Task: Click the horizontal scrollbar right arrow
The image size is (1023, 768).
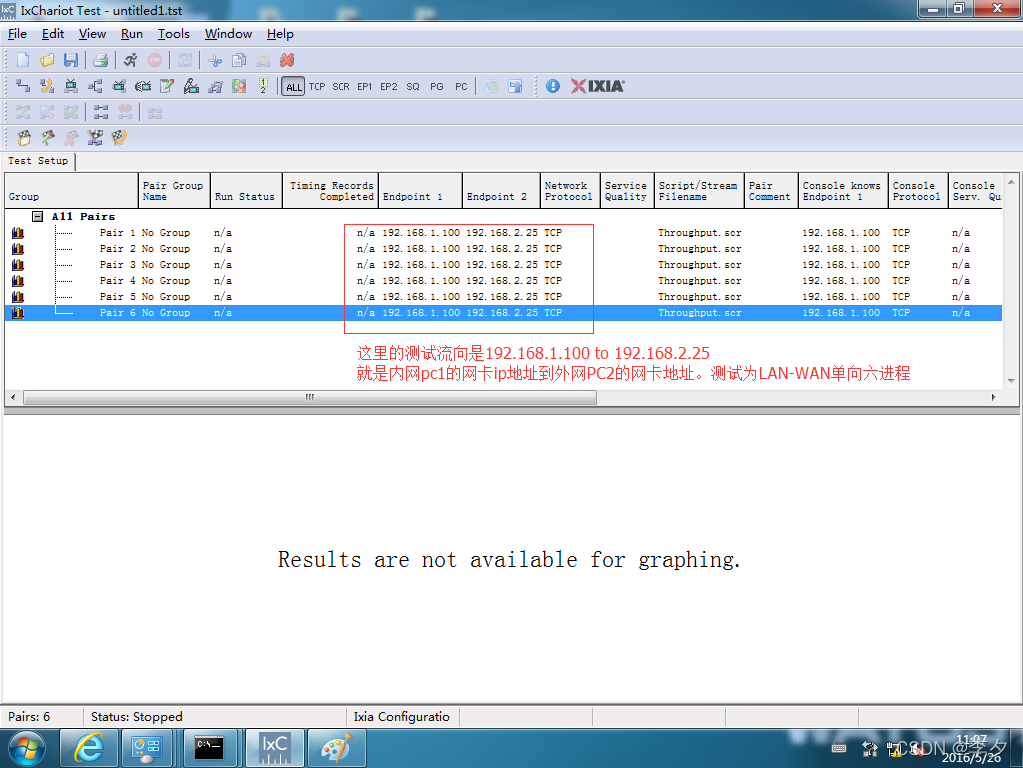Action: 994,397
